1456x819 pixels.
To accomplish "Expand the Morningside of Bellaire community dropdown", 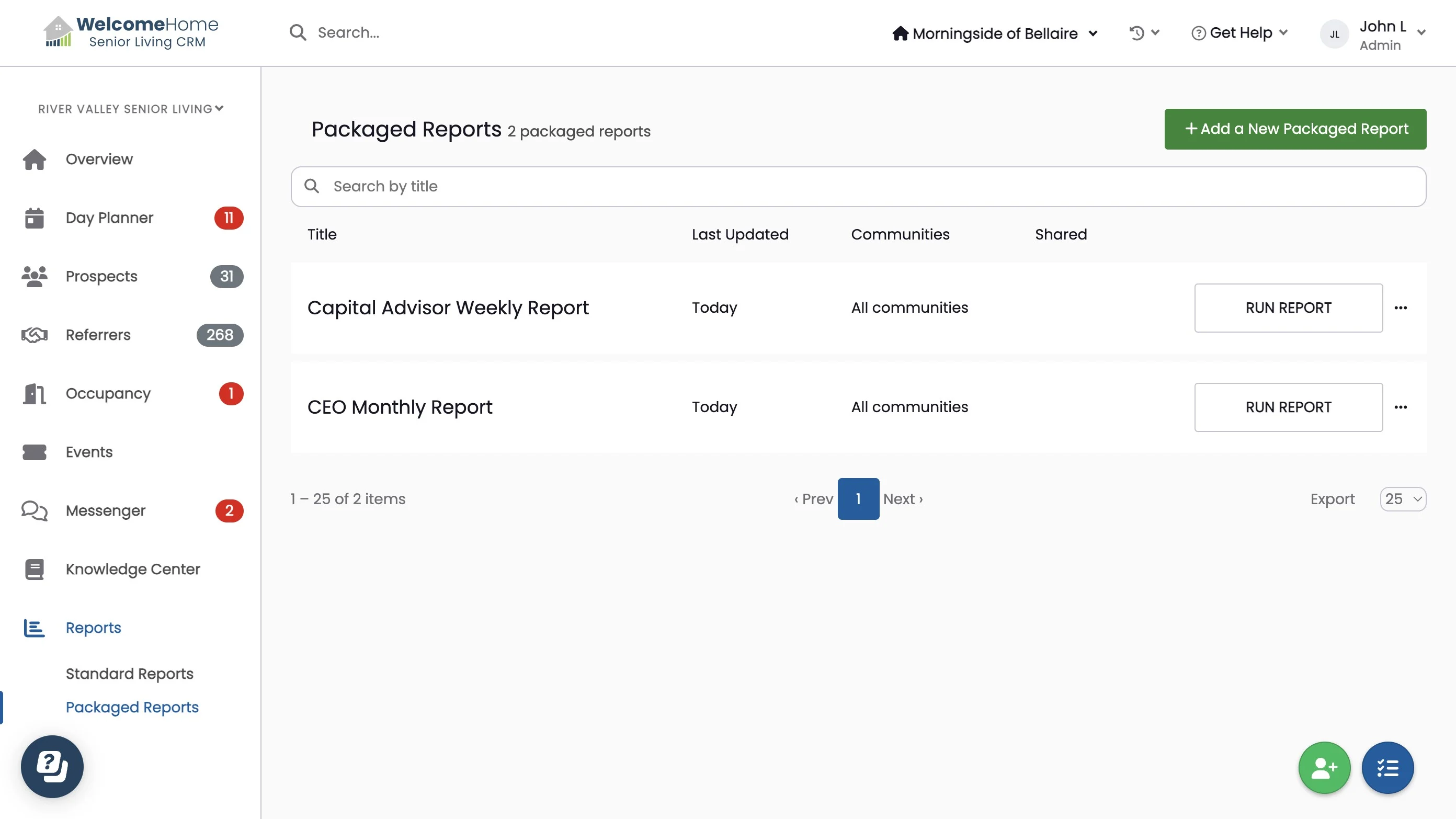I will (995, 33).
